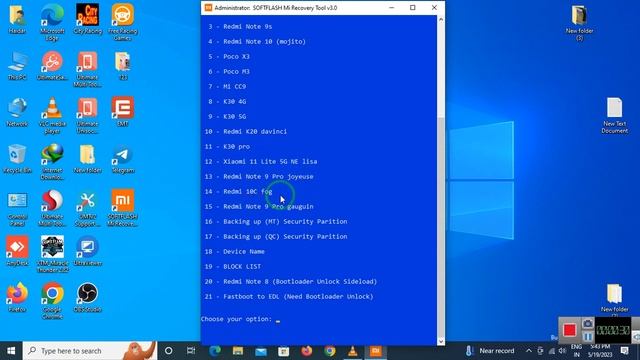Click the recording timer display
This screenshot has width=640, height=360.
(613, 330)
